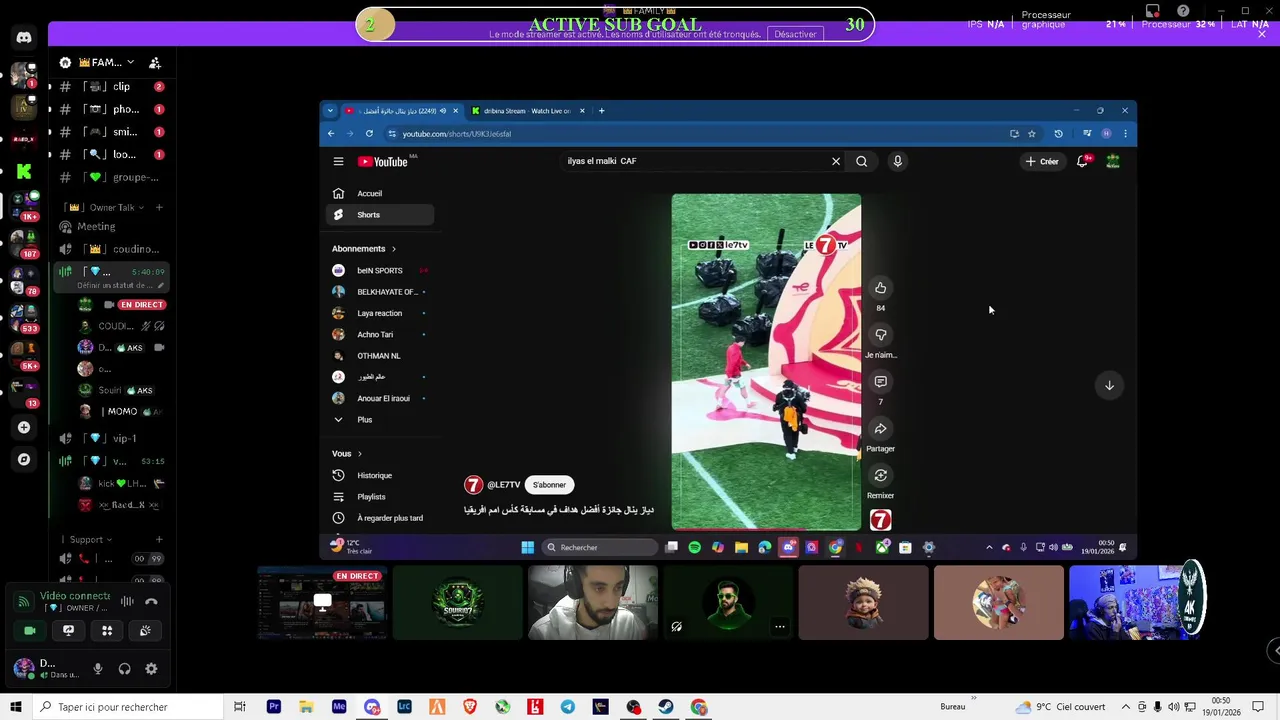The width and height of the screenshot is (1280, 720).
Task: Disconnect from voice call icon
Action: click(151, 601)
